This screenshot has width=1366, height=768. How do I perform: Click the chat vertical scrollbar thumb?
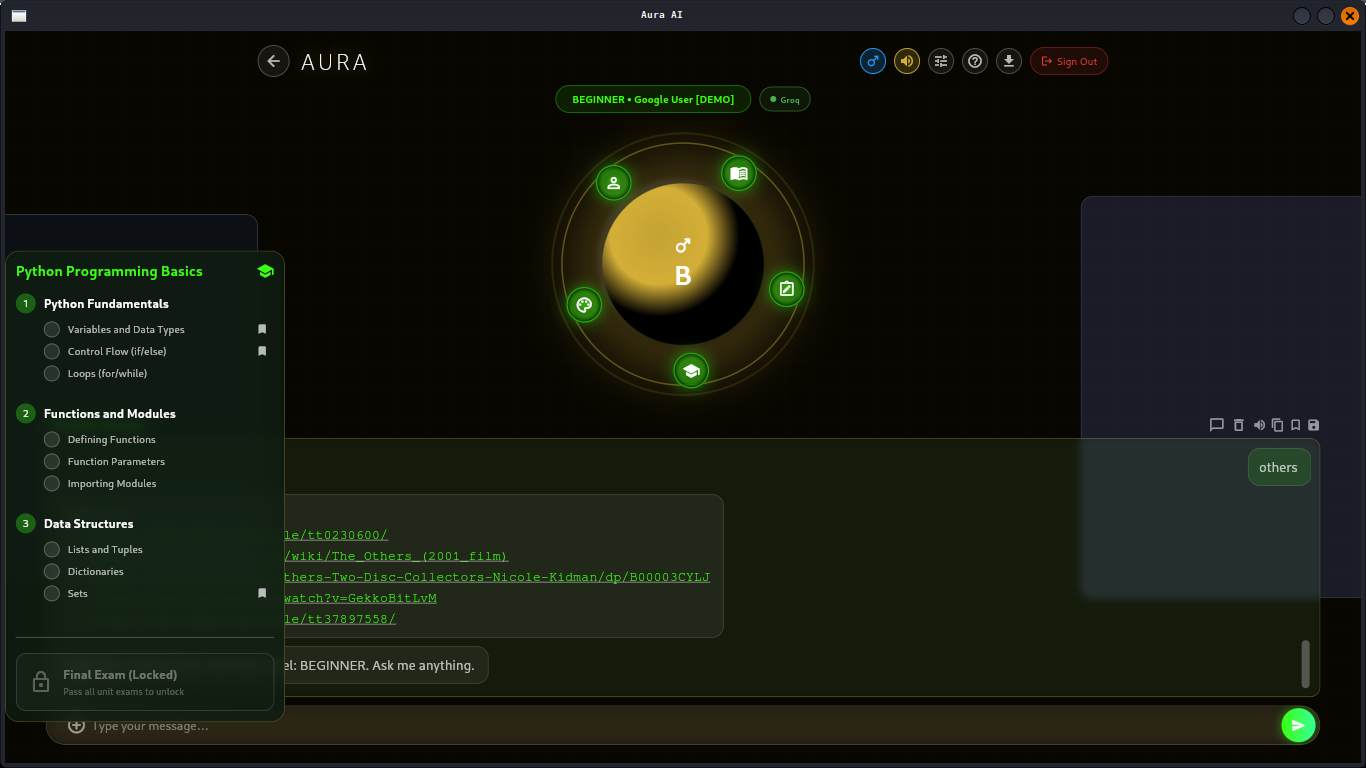pyautogui.click(x=1305, y=664)
